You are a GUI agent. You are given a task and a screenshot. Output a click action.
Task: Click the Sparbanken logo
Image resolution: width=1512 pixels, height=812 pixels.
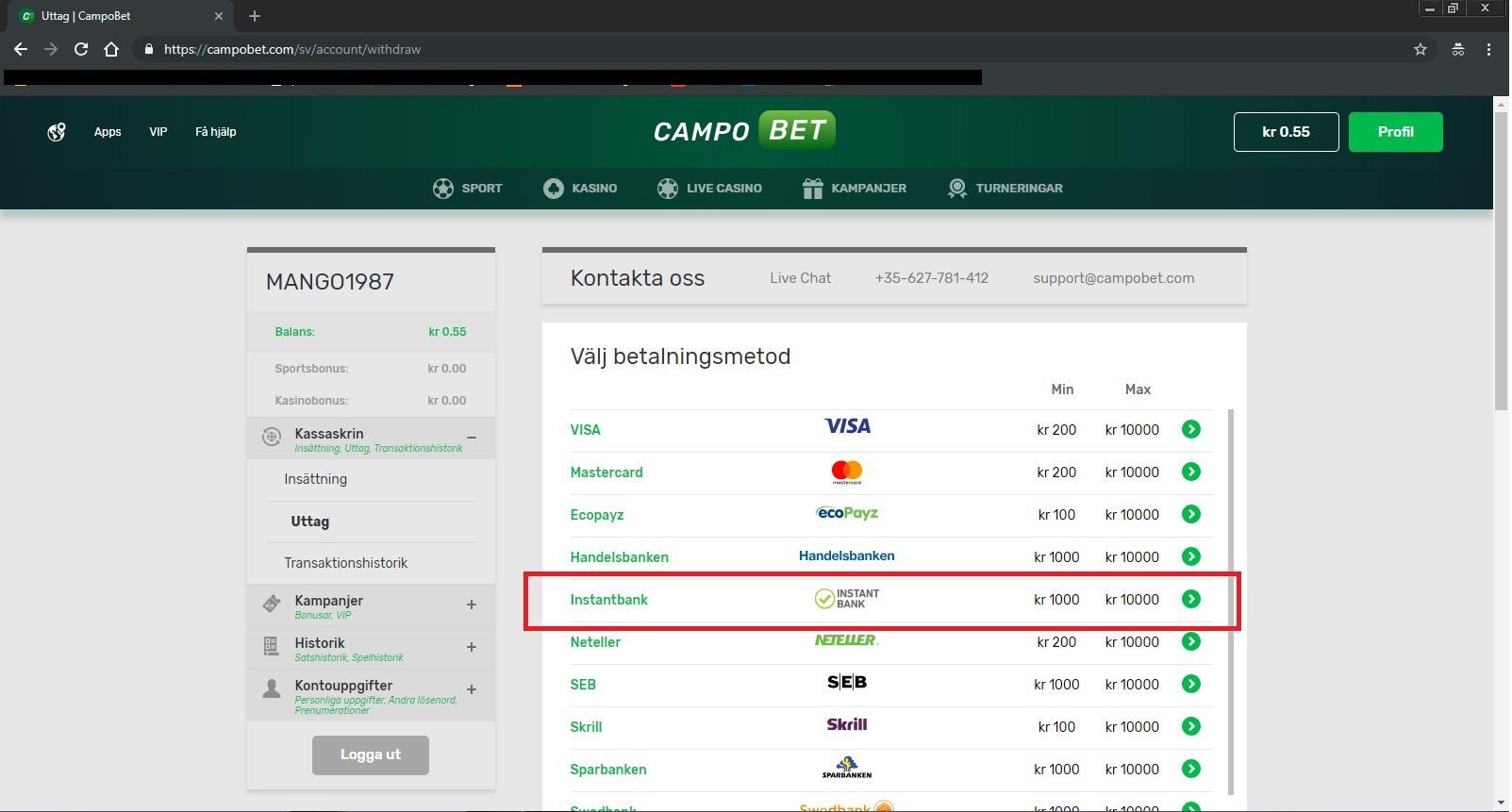coord(847,768)
